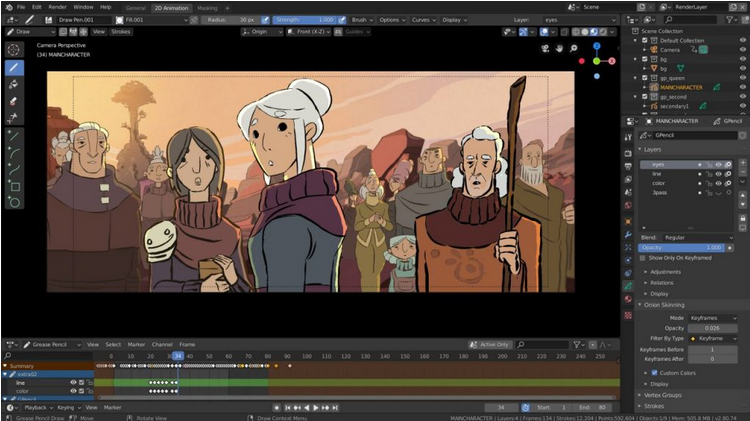Select the Draw tool in the toolbar

click(x=14, y=67)
